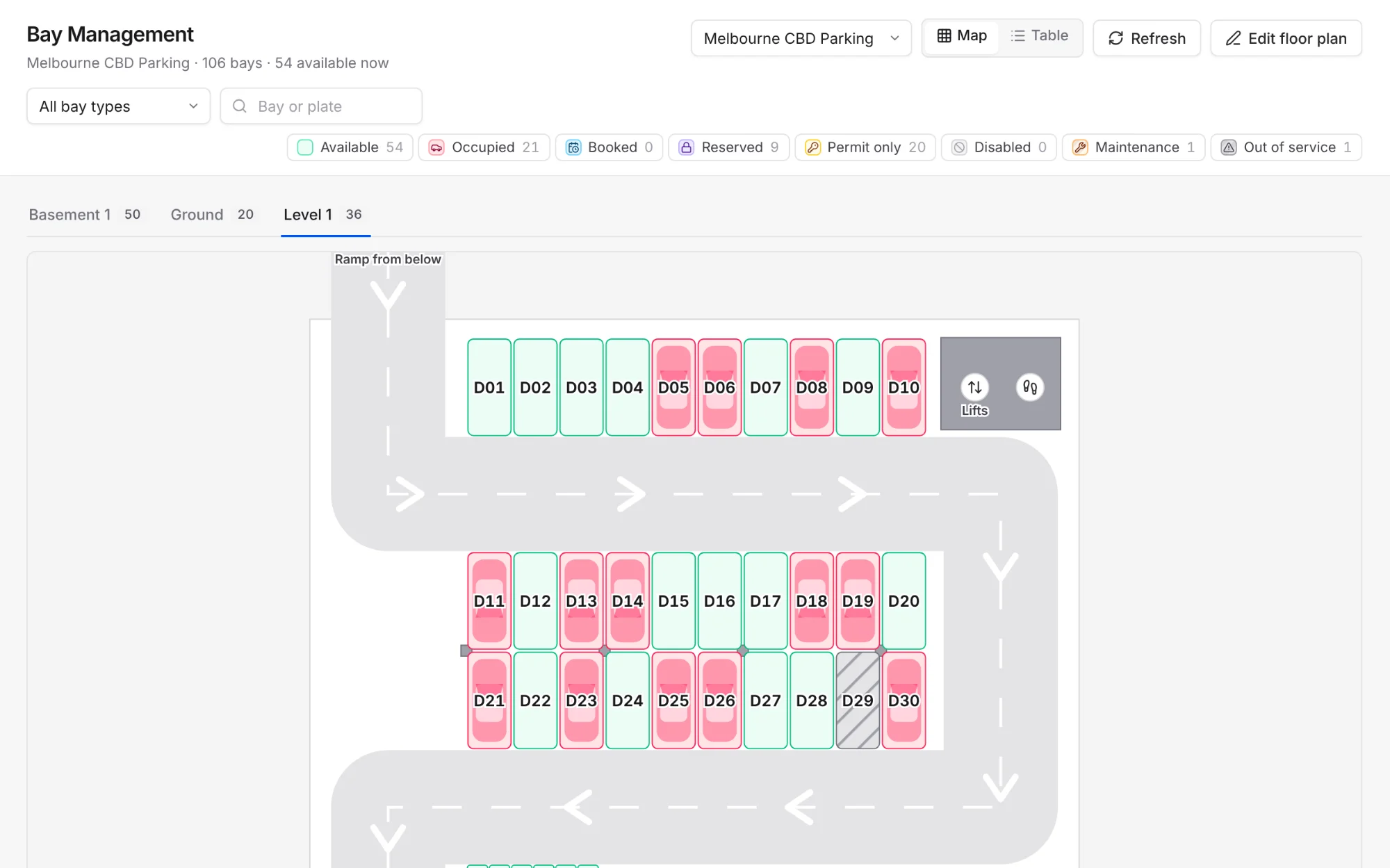Select occupied bay D08
The width and height of the screenshot is (1390, 868).
pyautogui.click(x=812, y=387)
